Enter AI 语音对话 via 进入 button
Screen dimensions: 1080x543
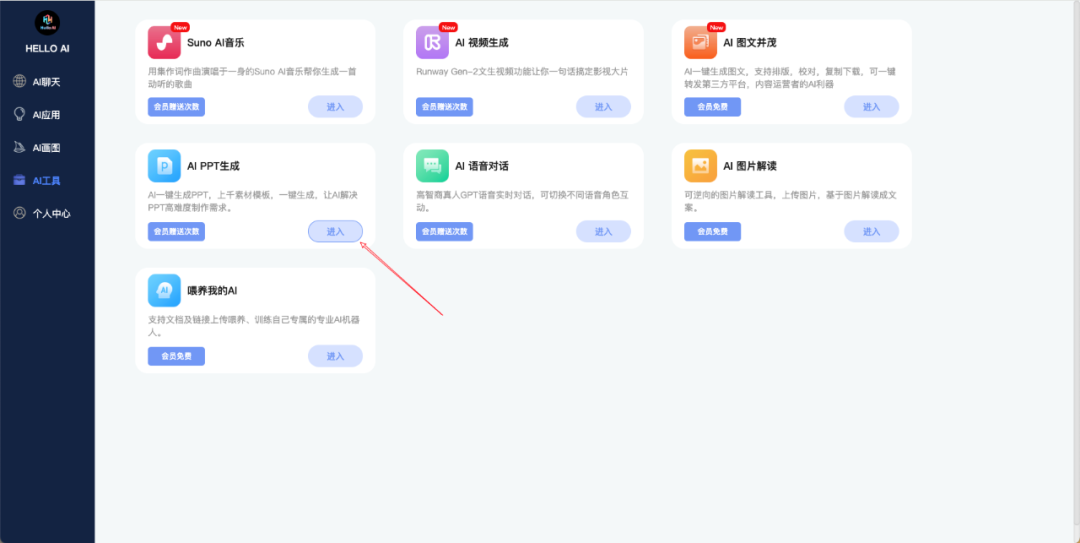click(603, 232)
